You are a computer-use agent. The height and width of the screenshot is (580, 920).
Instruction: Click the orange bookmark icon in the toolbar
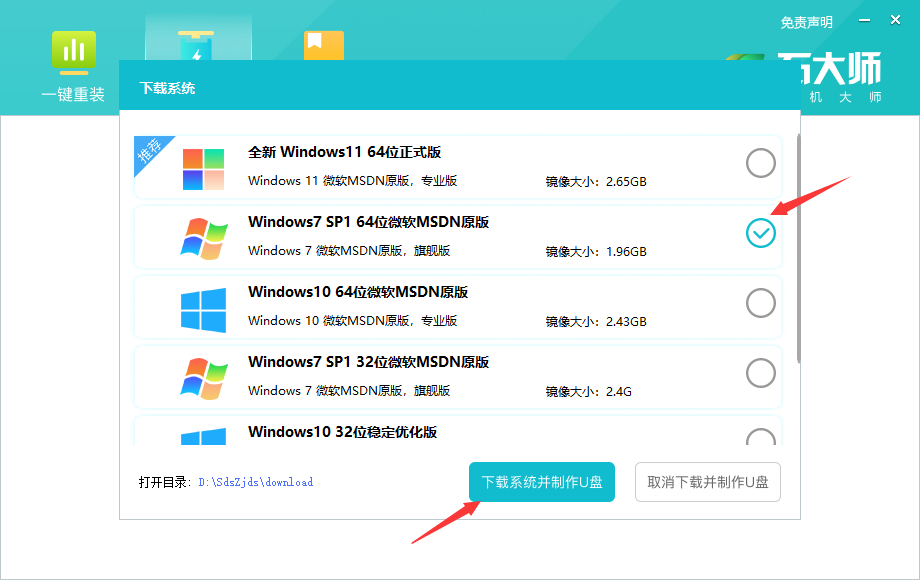coord(323,45)
